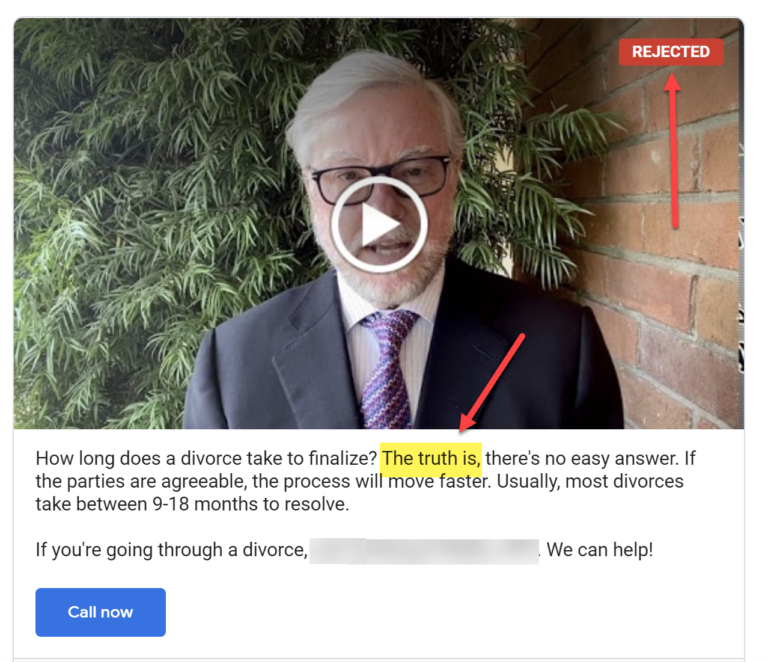Click the red arrow pointing to highlighted text
This screenshot has height=662, width=768.
click(491, 383)
